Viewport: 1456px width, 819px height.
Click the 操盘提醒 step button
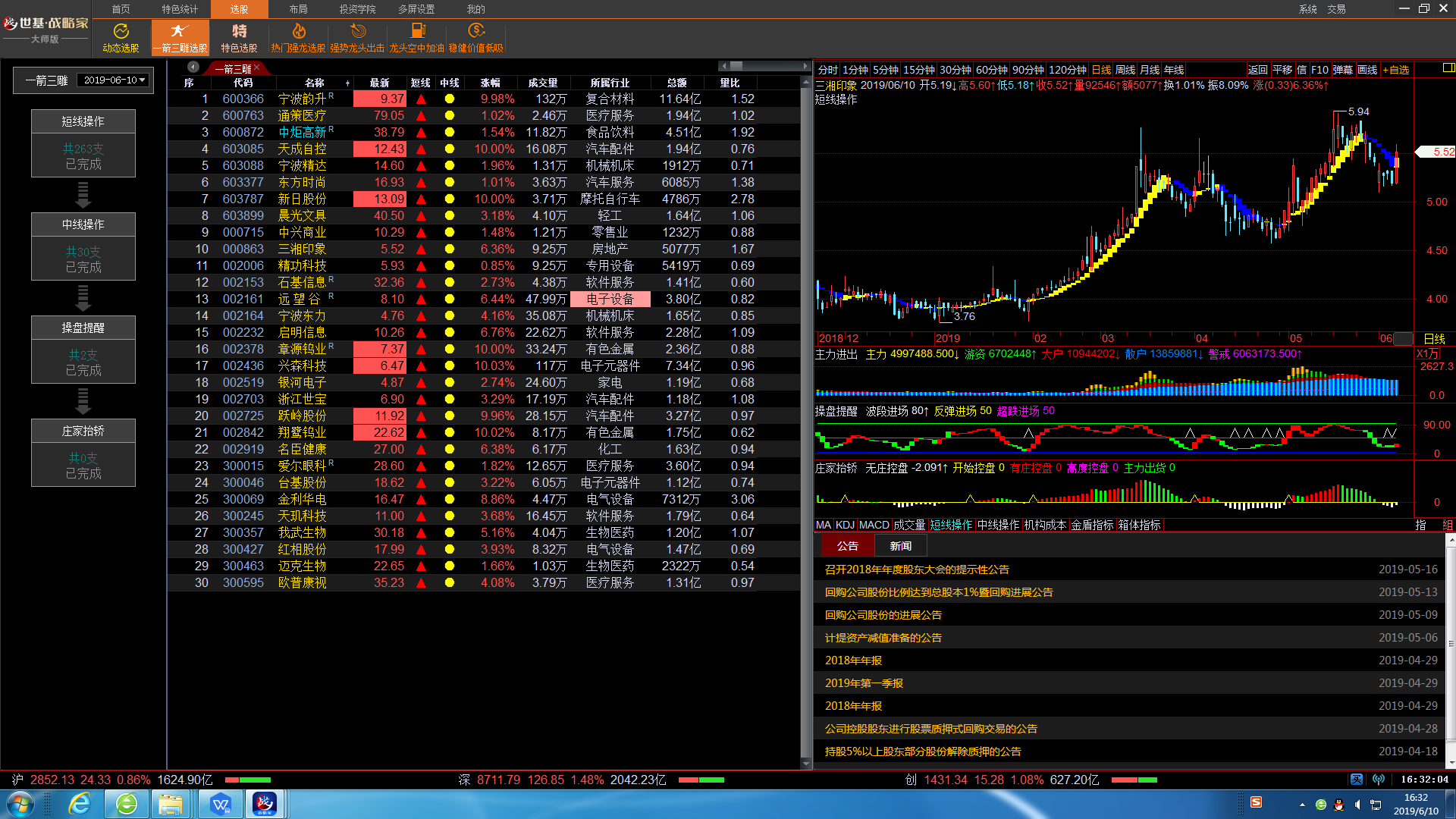83,328
